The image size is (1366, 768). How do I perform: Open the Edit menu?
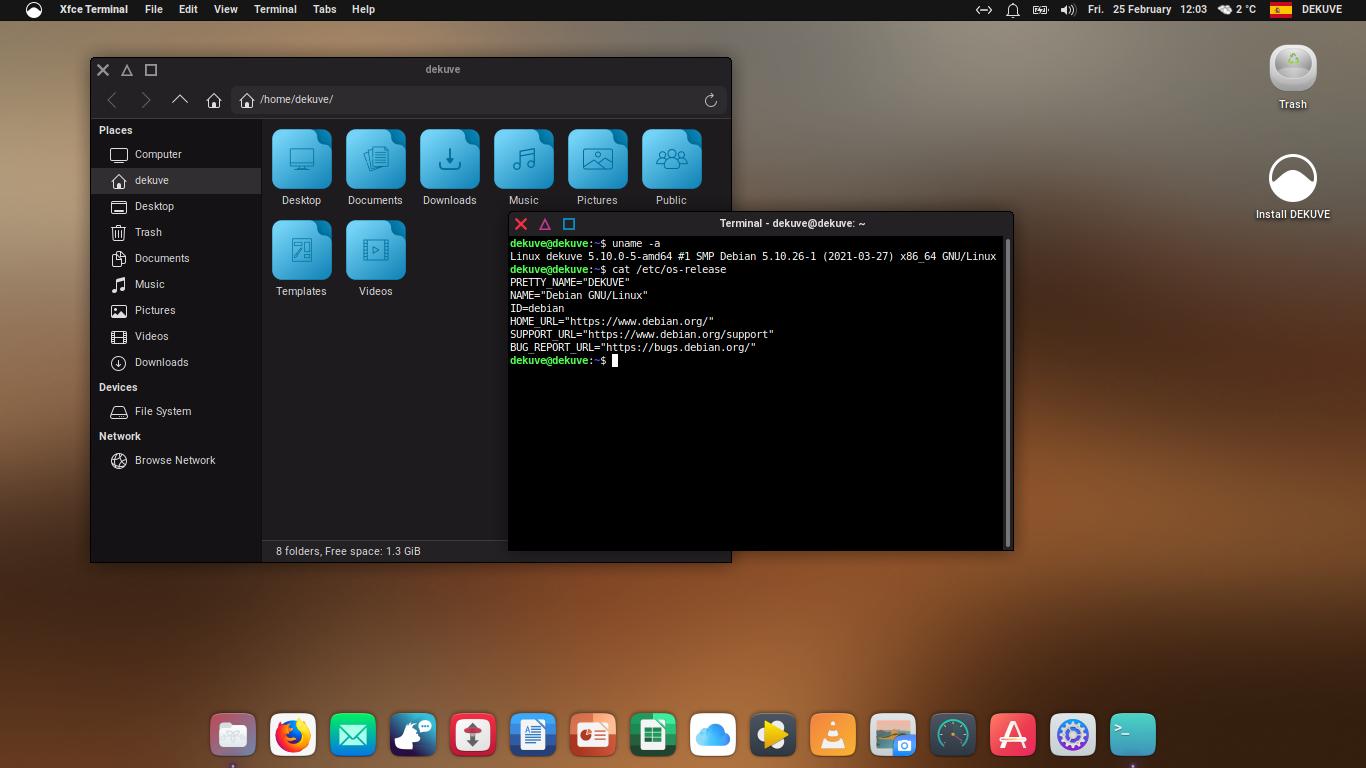[x=188, y=9]
